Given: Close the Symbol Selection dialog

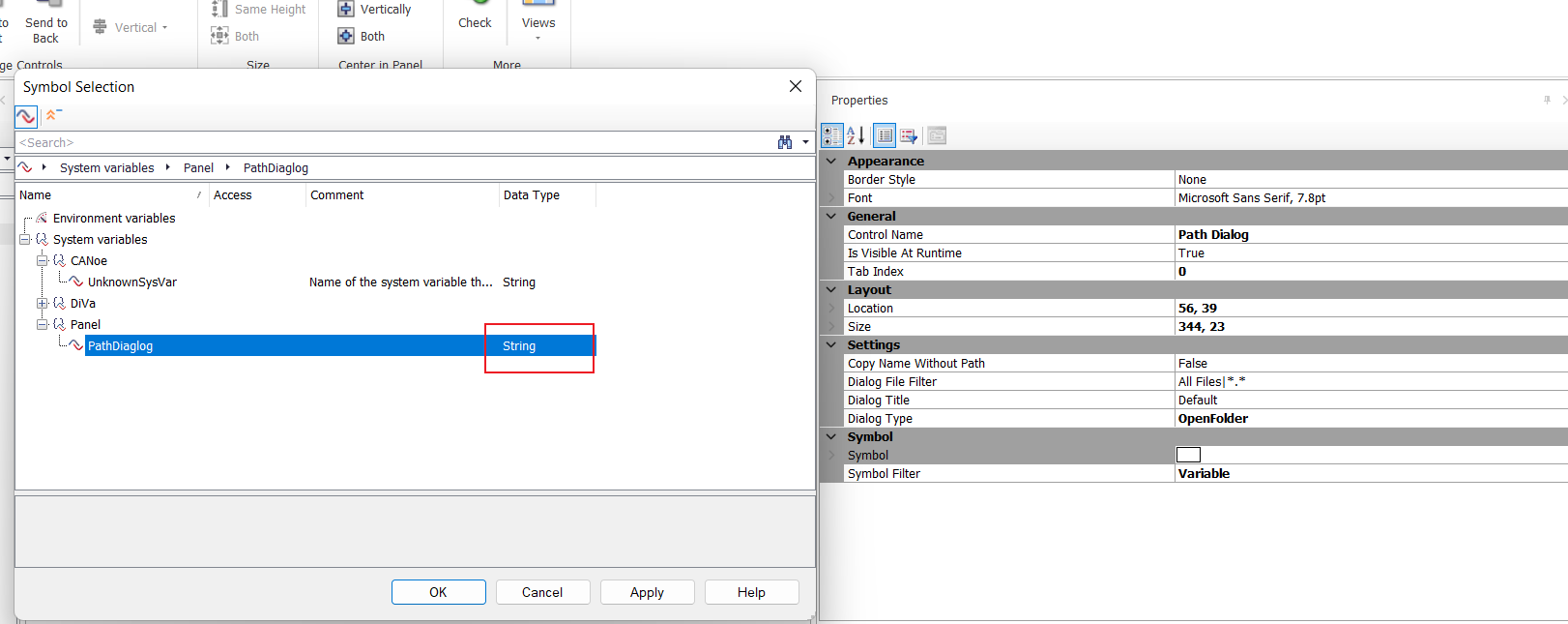Looking at the screenshot, I should point(796,86).
